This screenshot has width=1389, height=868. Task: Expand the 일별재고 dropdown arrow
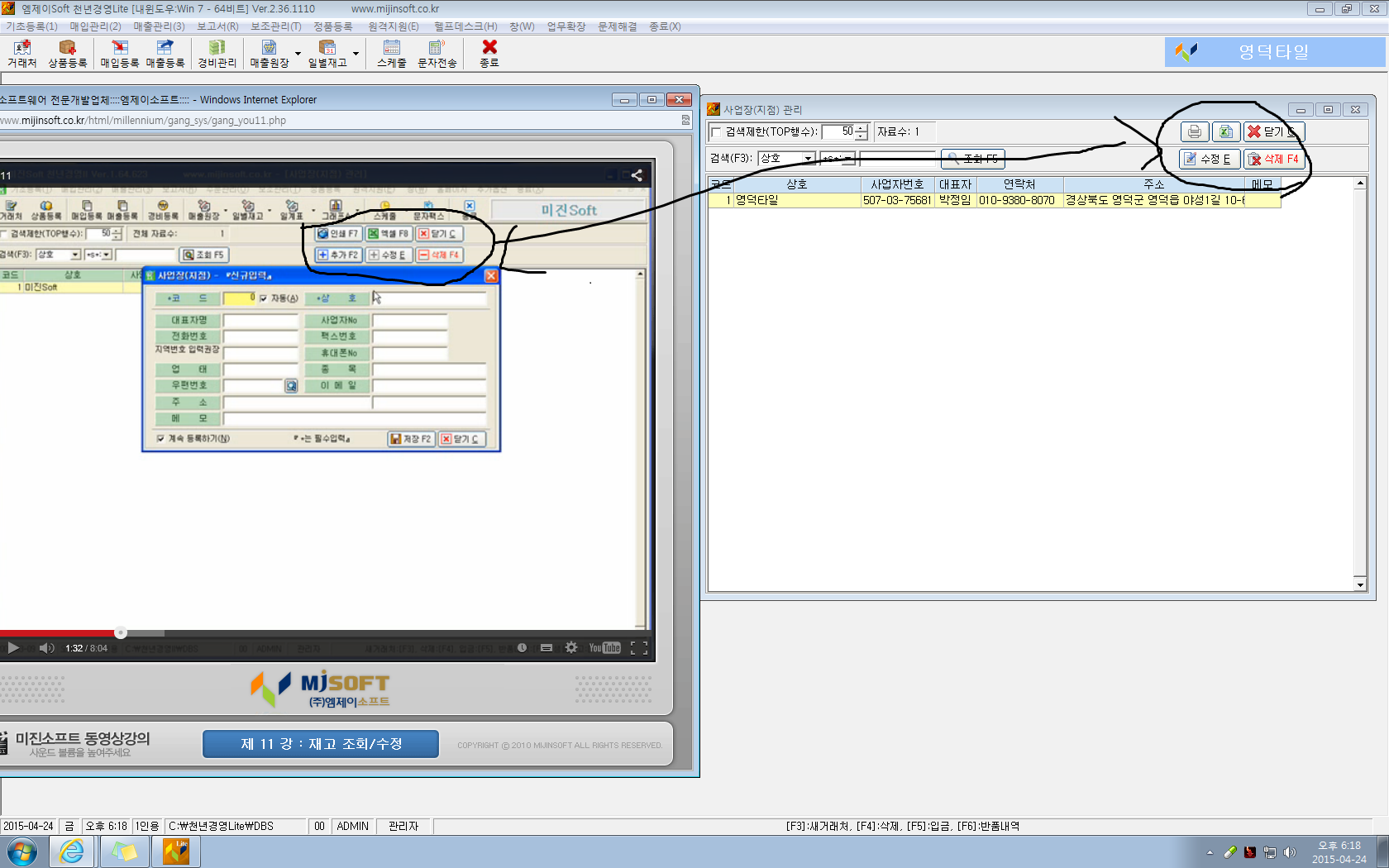(356, 54)
